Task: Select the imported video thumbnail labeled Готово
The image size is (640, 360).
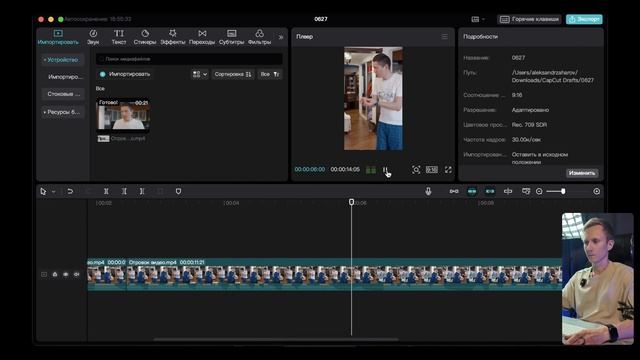Action: (x=123, y=115)
